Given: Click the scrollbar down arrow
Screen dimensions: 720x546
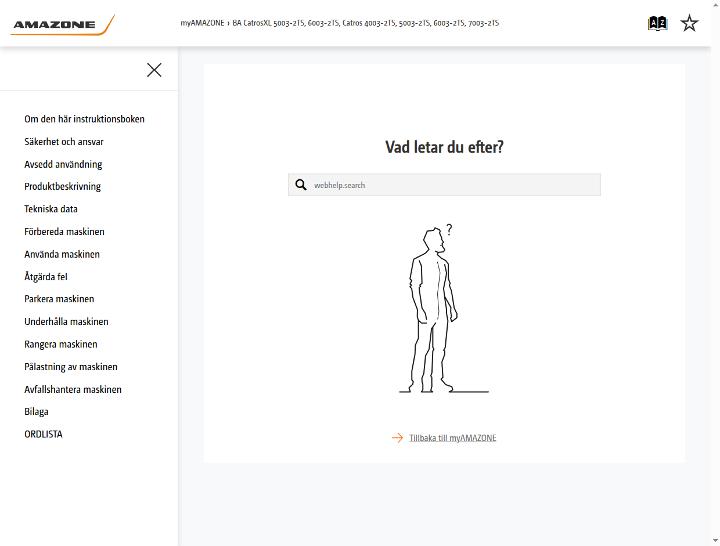Looking at the screenshot, I should [715, 541].
